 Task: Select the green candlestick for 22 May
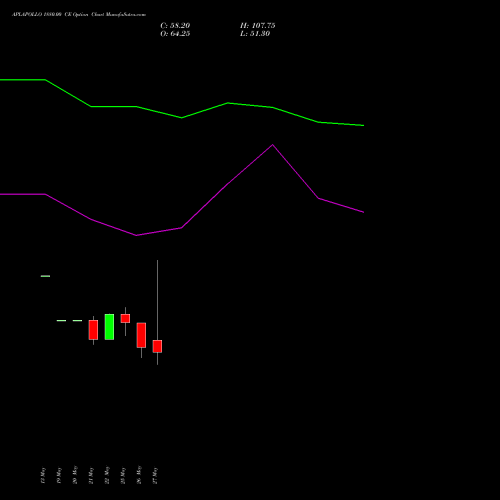[109, 327]
